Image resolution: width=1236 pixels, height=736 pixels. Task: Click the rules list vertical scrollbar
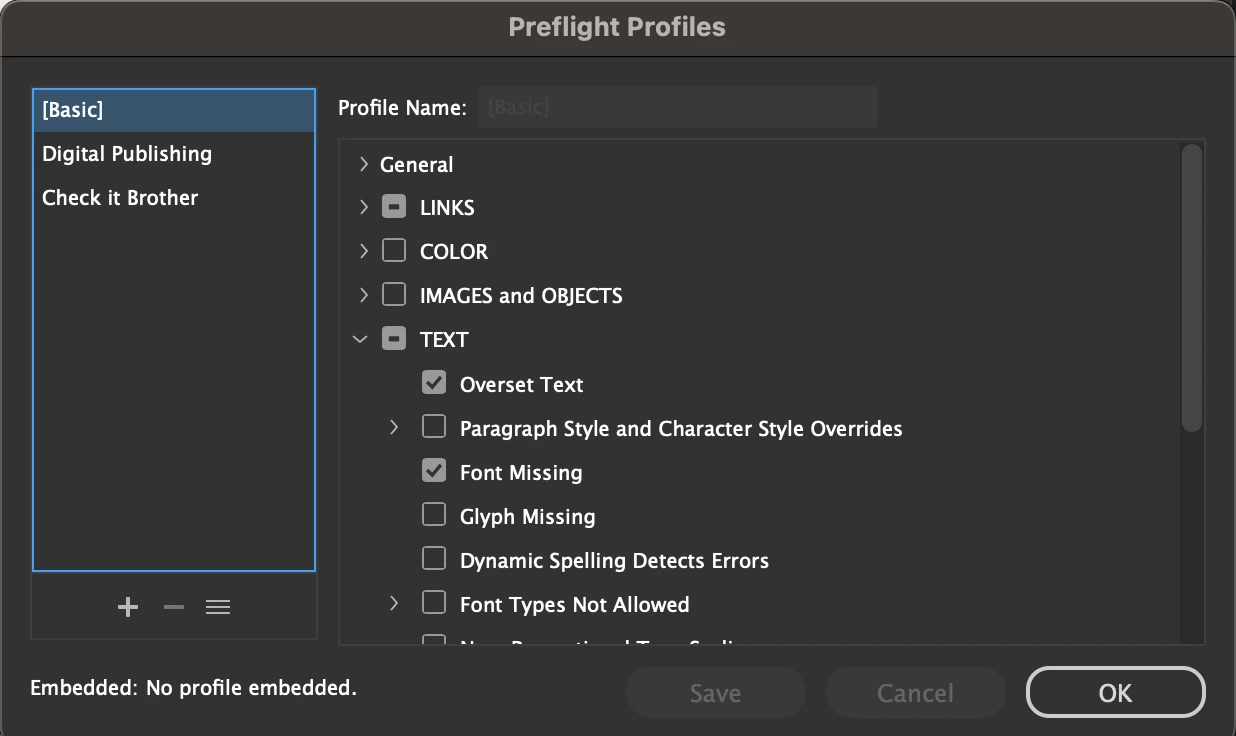[1191, 290]
